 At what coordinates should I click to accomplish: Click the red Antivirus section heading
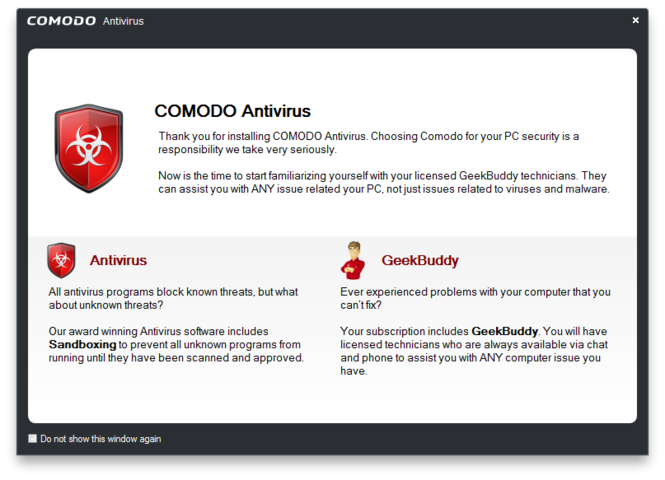[x=118, y=260]
